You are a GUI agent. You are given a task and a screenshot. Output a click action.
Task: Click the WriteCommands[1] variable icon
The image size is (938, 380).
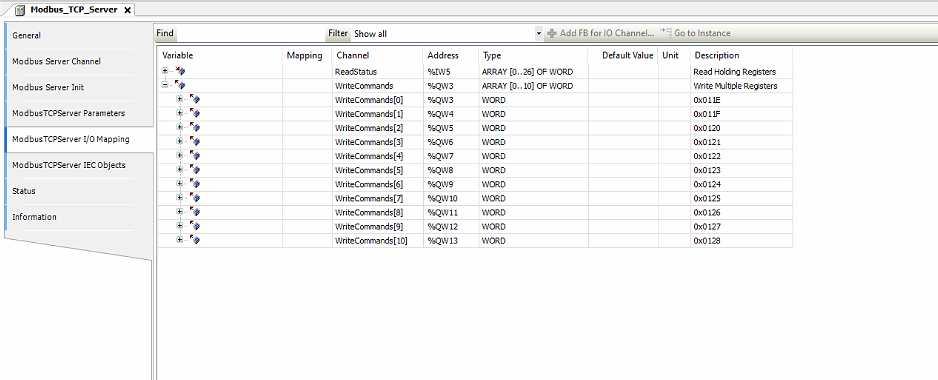[194, 114]
